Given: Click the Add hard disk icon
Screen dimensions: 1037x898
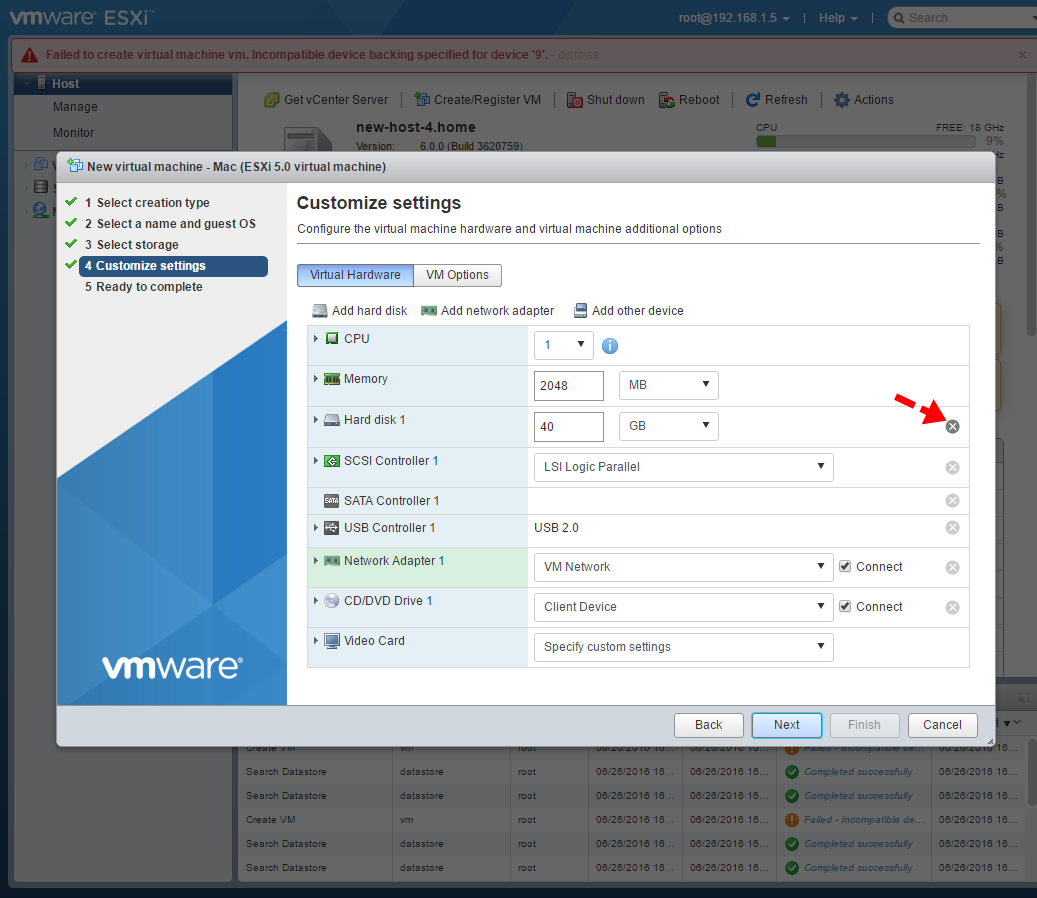Looking at the screenshot, I should (320, 311).
